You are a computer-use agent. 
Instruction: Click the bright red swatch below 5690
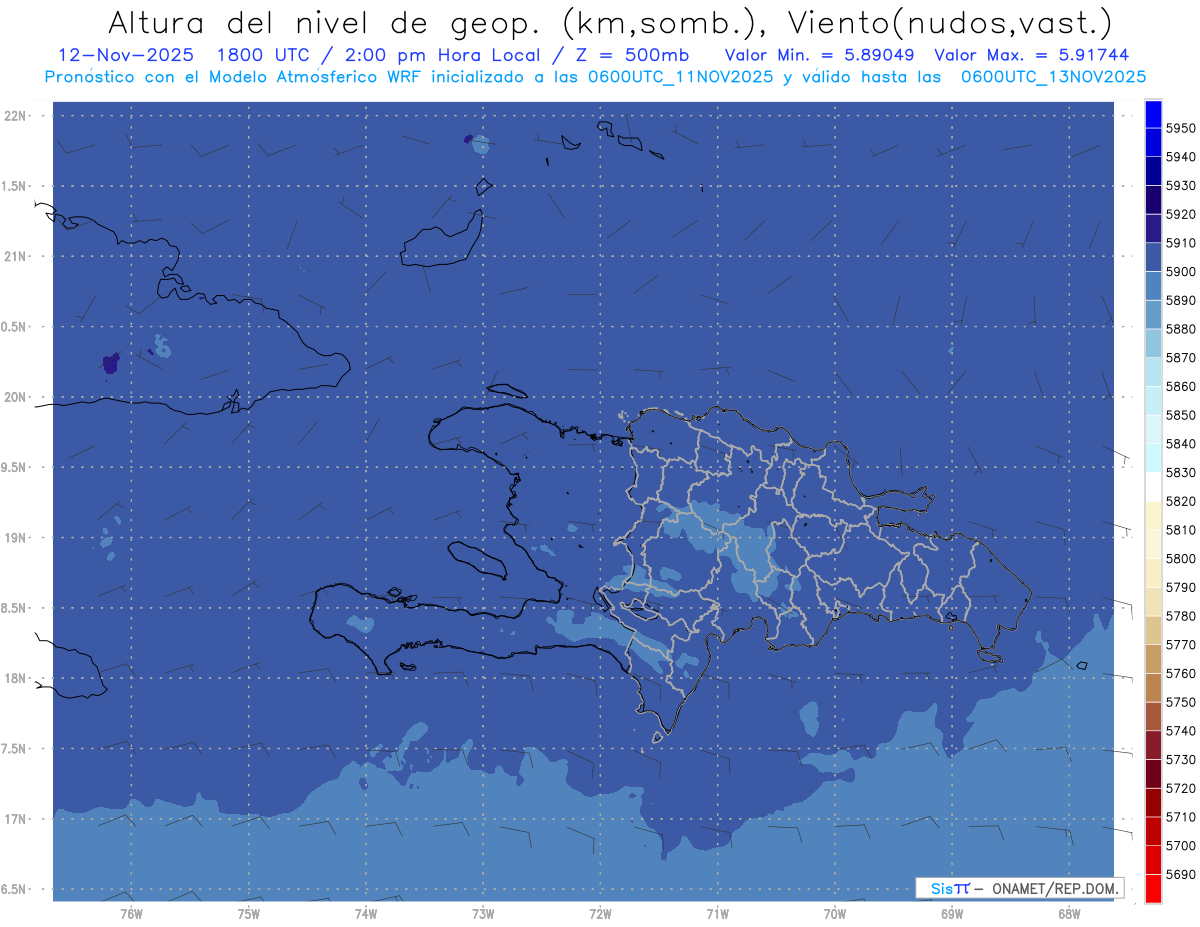click(1153, 888)
